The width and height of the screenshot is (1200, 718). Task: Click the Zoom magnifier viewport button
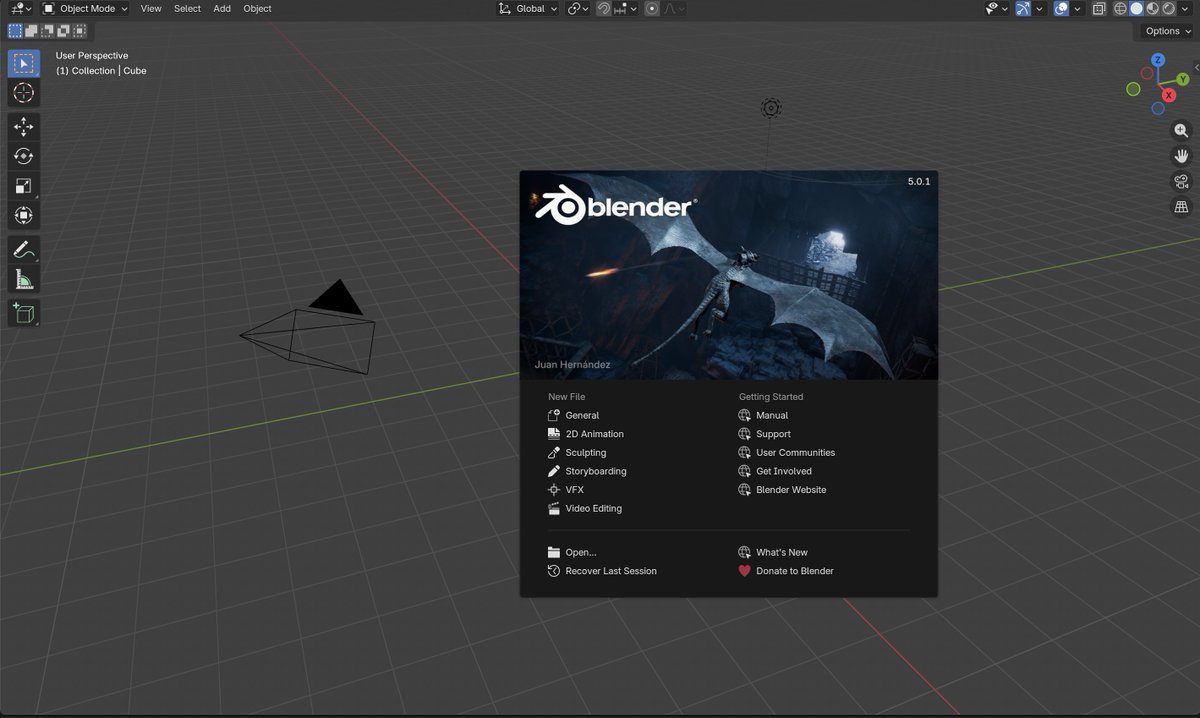[x=1181, y=131]
